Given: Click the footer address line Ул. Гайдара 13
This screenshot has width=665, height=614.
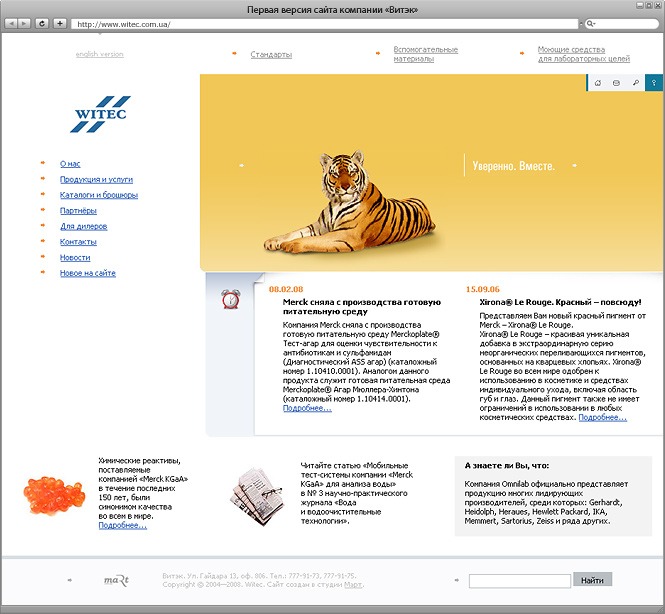Looking at the screenshot, I should click(x=259, y=576).
